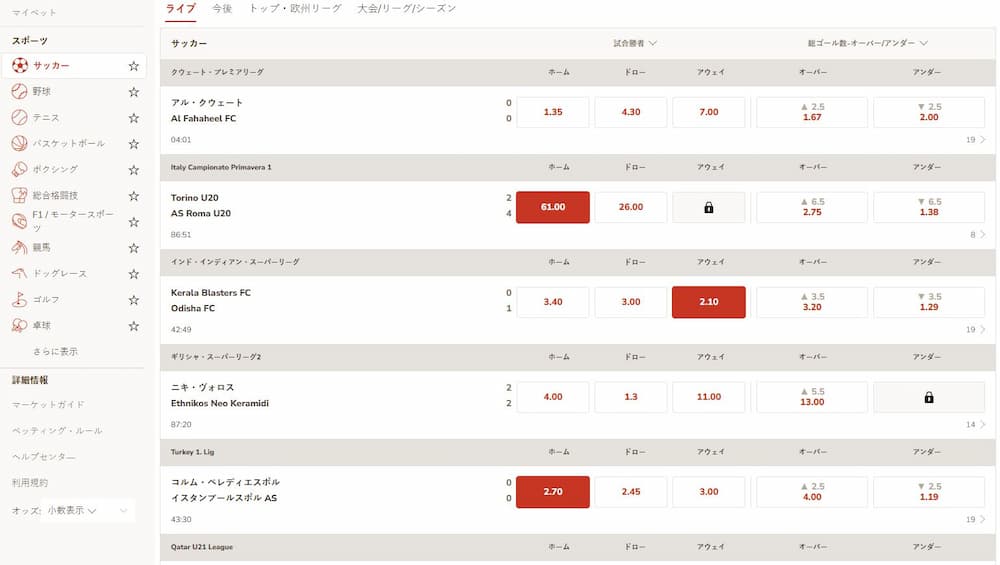The height and width of the screenshot is (565, 1000).
Task: Expand more markets for Kerala Blasters match
Action: tap(976, 329)
